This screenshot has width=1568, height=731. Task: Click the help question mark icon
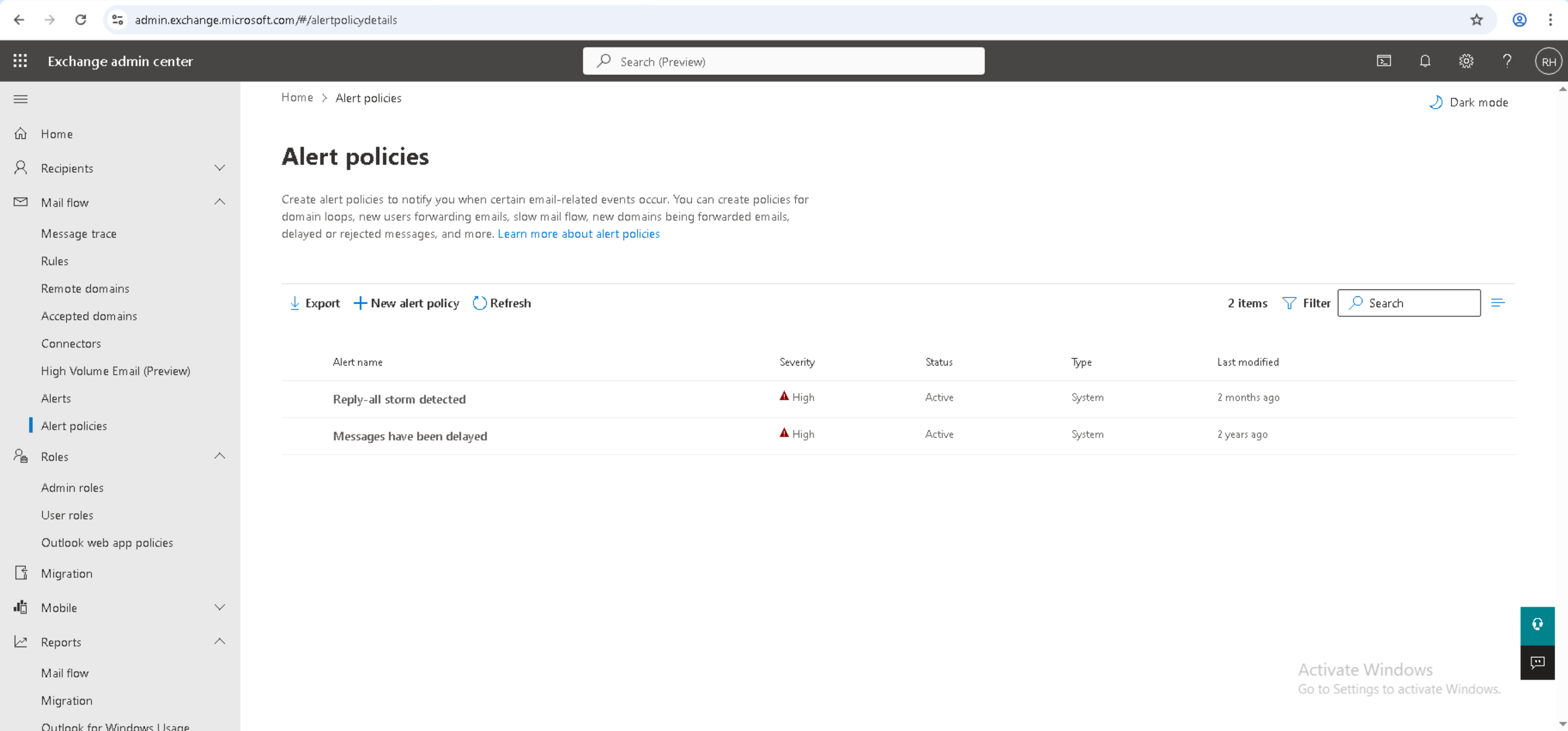point(1507,61)
